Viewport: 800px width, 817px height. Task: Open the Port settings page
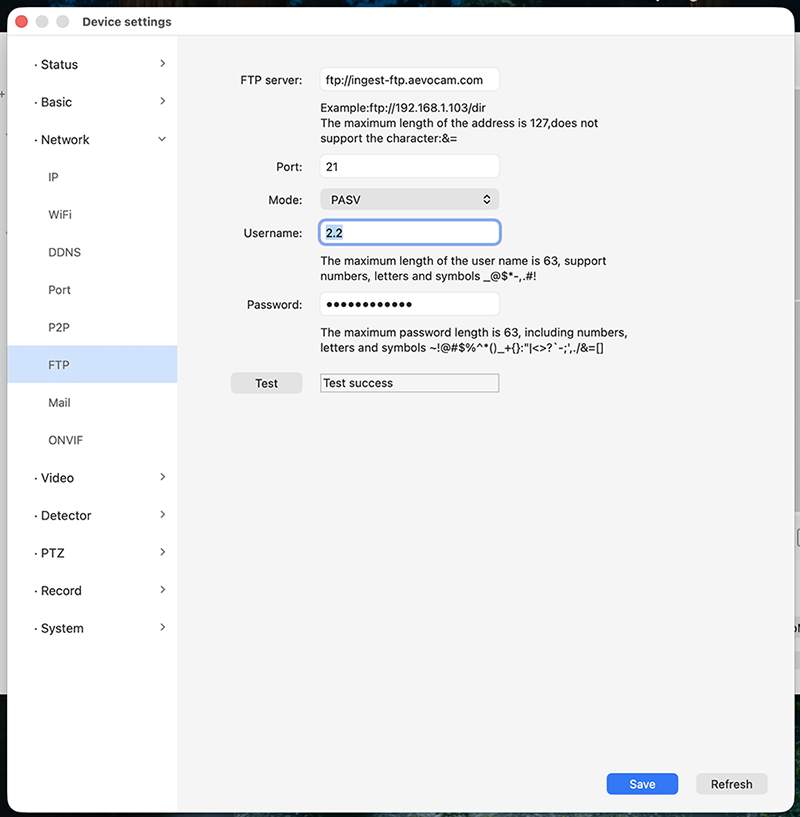(x=60, y=290)
